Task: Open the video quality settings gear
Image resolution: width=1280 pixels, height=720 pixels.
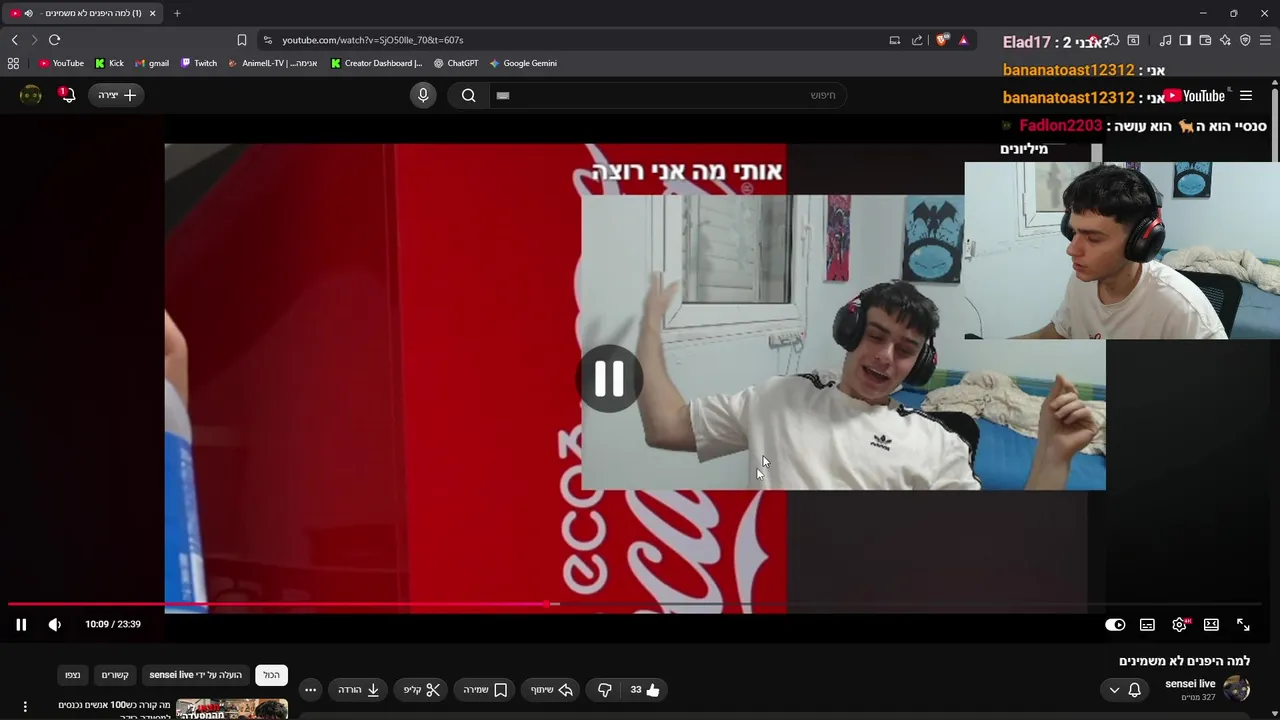Action: pyautogui.click(x=1179, y=624)
